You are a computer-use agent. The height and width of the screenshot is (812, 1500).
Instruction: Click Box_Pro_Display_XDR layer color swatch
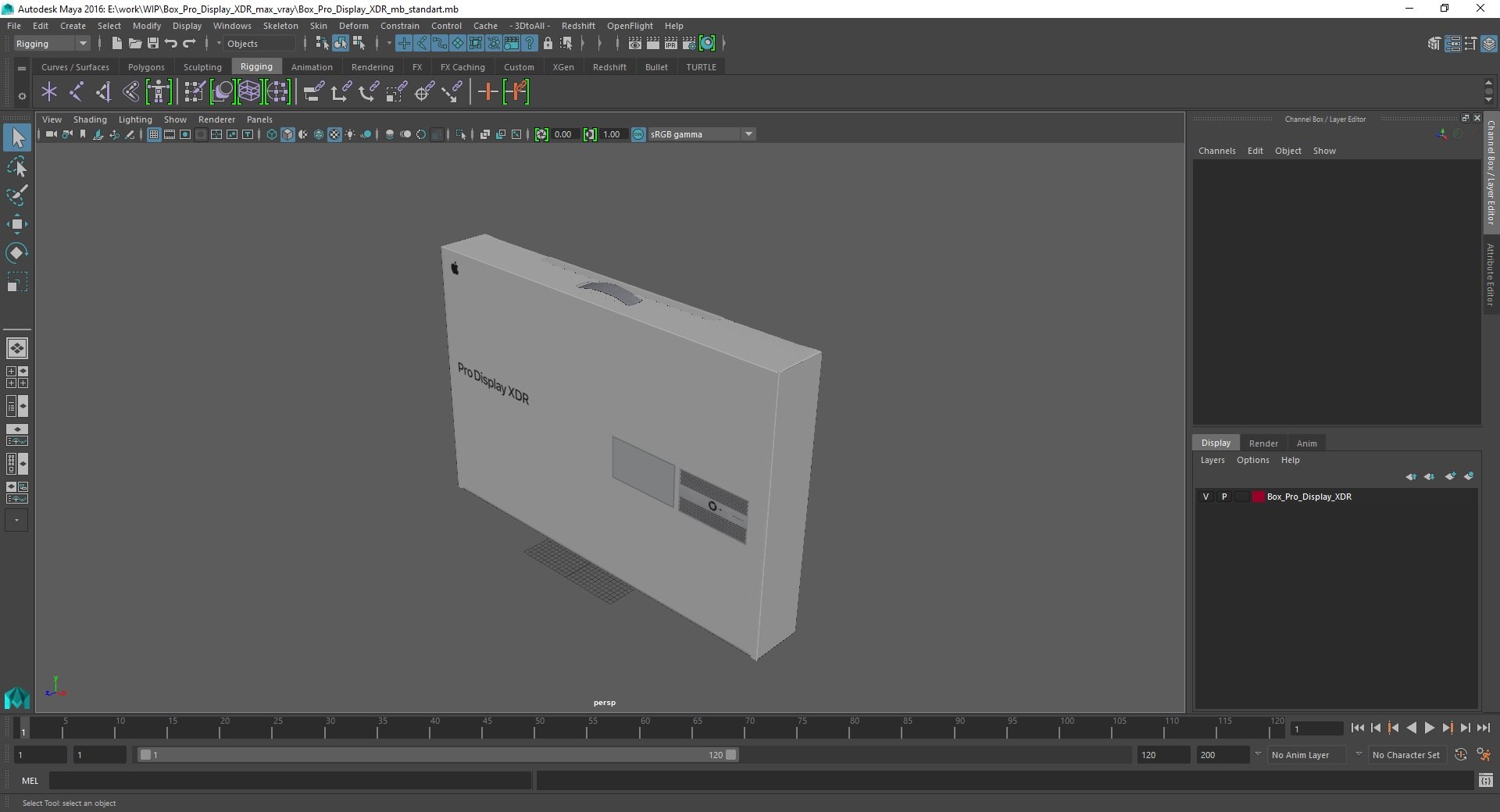(1259, 497)
